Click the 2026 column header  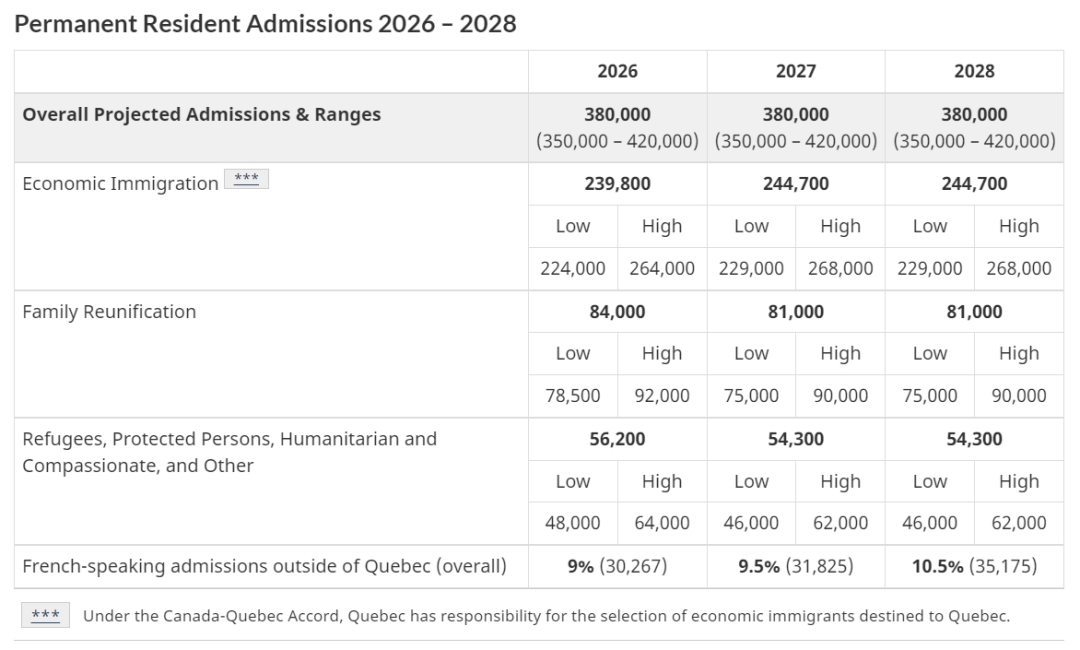coord(617,71)
